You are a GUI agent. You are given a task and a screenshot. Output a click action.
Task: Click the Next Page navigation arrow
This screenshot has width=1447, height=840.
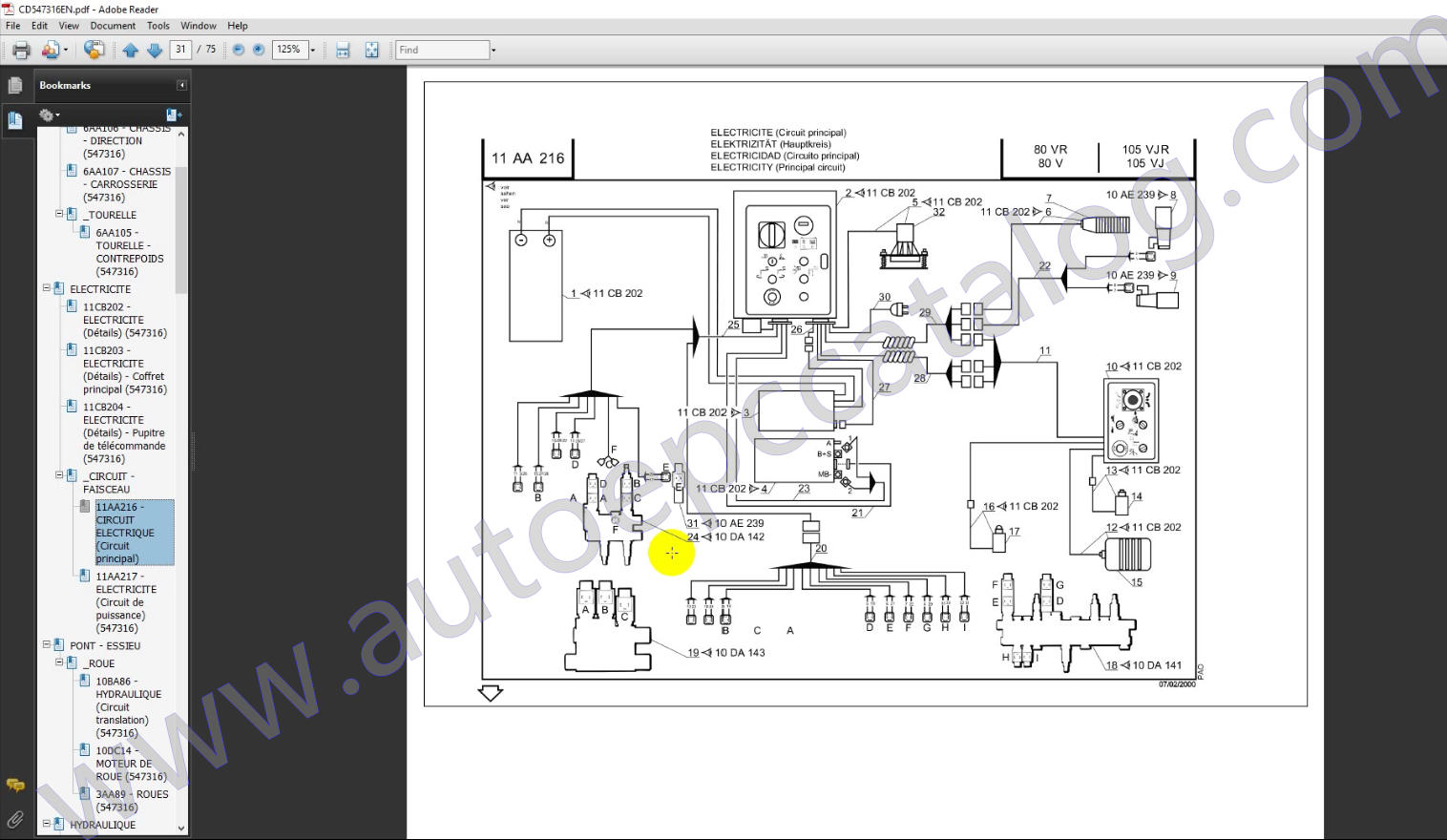pos(155,50)
